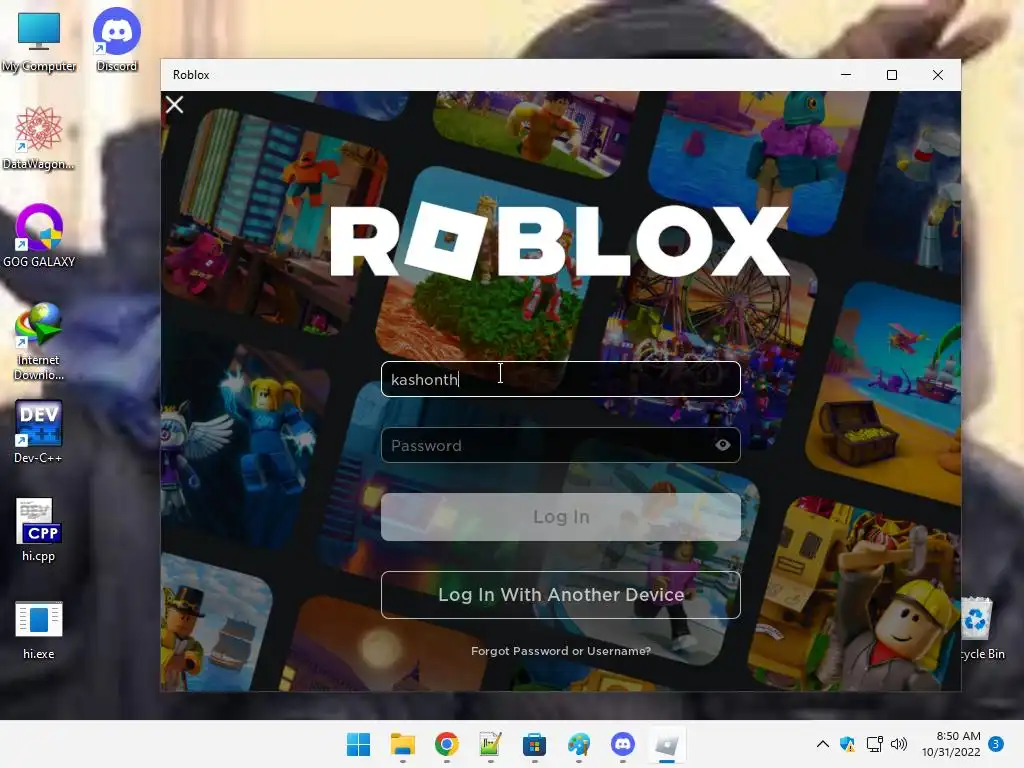Open Microsoft Store from the taskbar
Viewport: 1024px width, 768px height.
tap(534, 744)
